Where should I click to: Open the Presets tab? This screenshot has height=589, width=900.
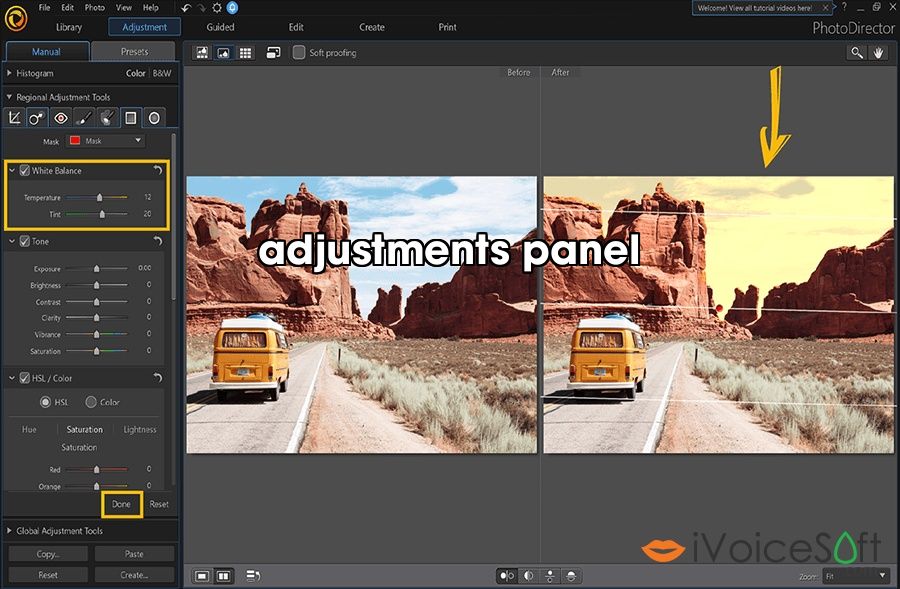[x=134, y=52]
